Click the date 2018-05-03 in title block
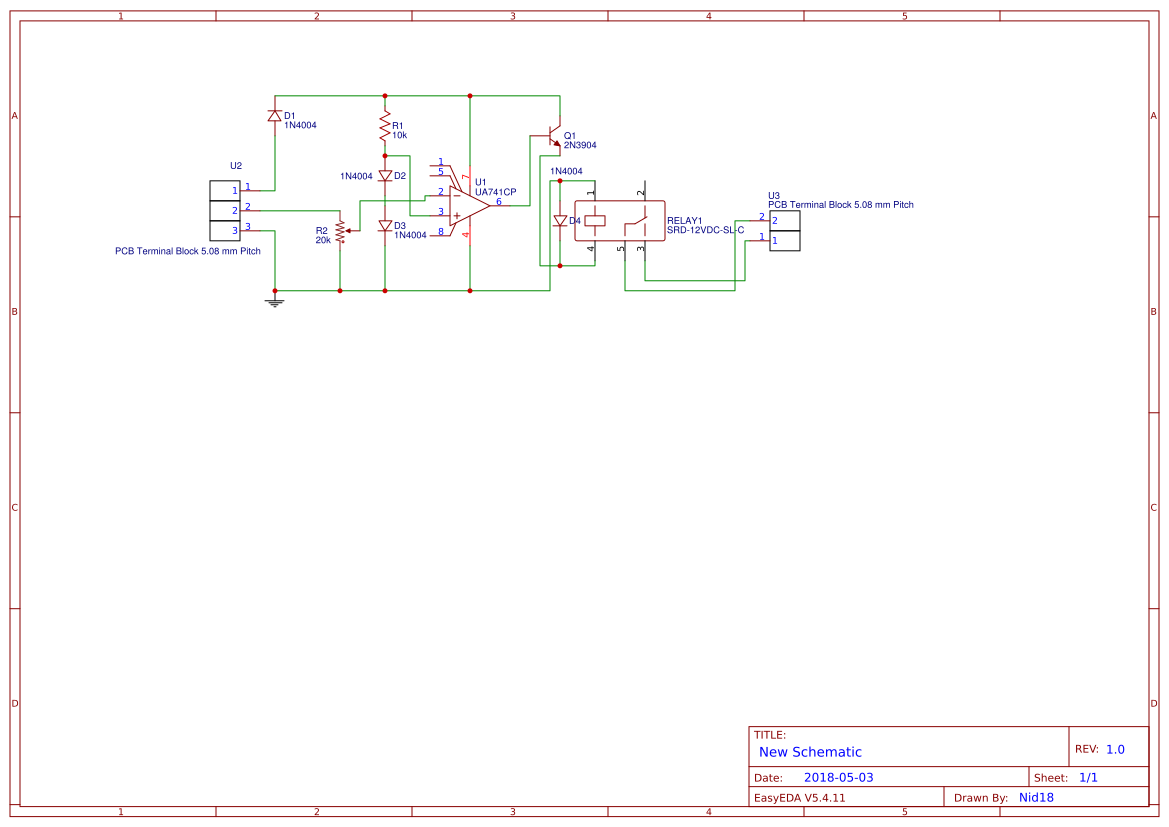Screen dimensions: 1169x827 pos(840,776)
